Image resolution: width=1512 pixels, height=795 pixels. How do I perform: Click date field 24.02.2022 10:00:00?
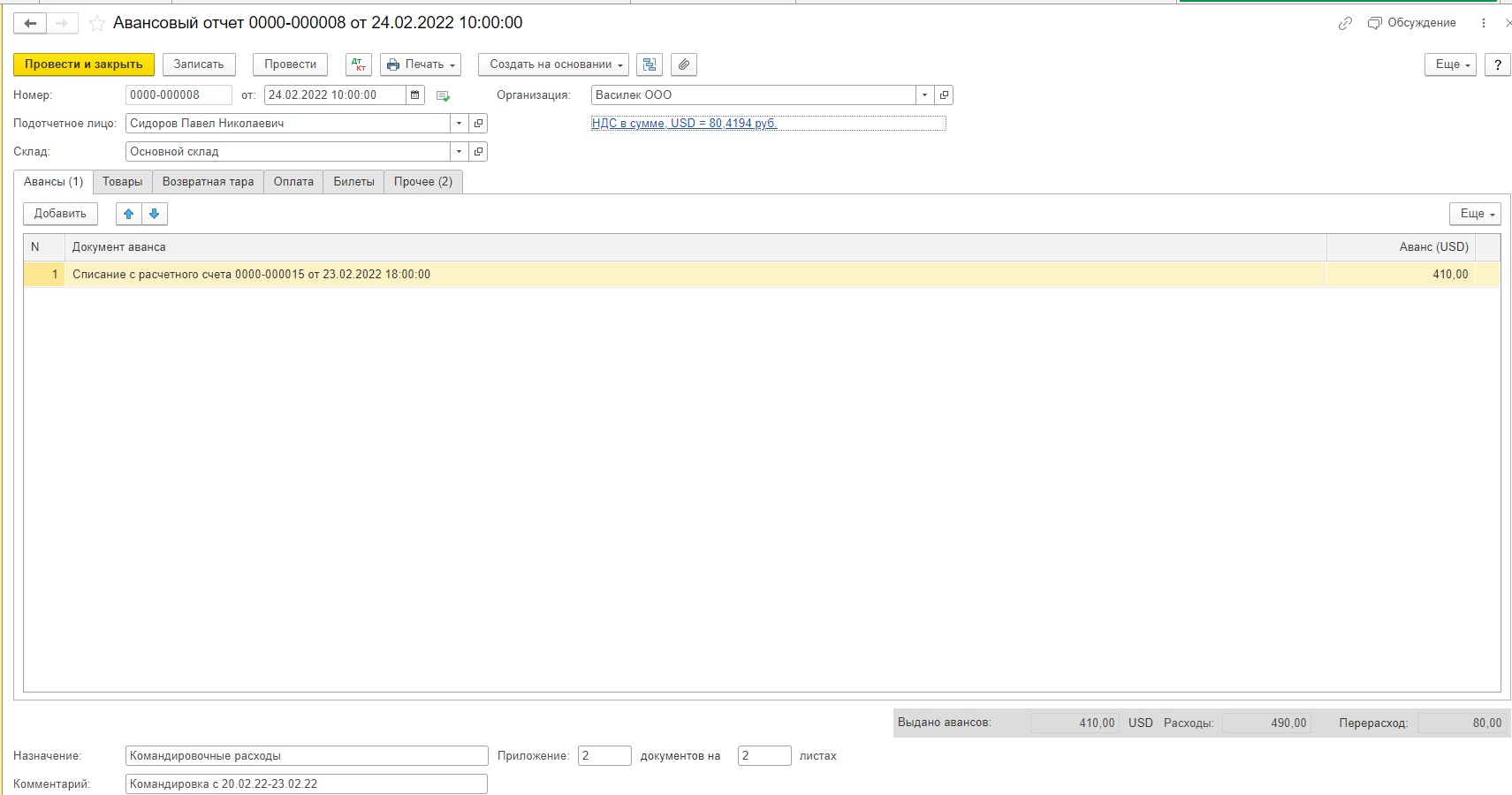tap(336, 95)
